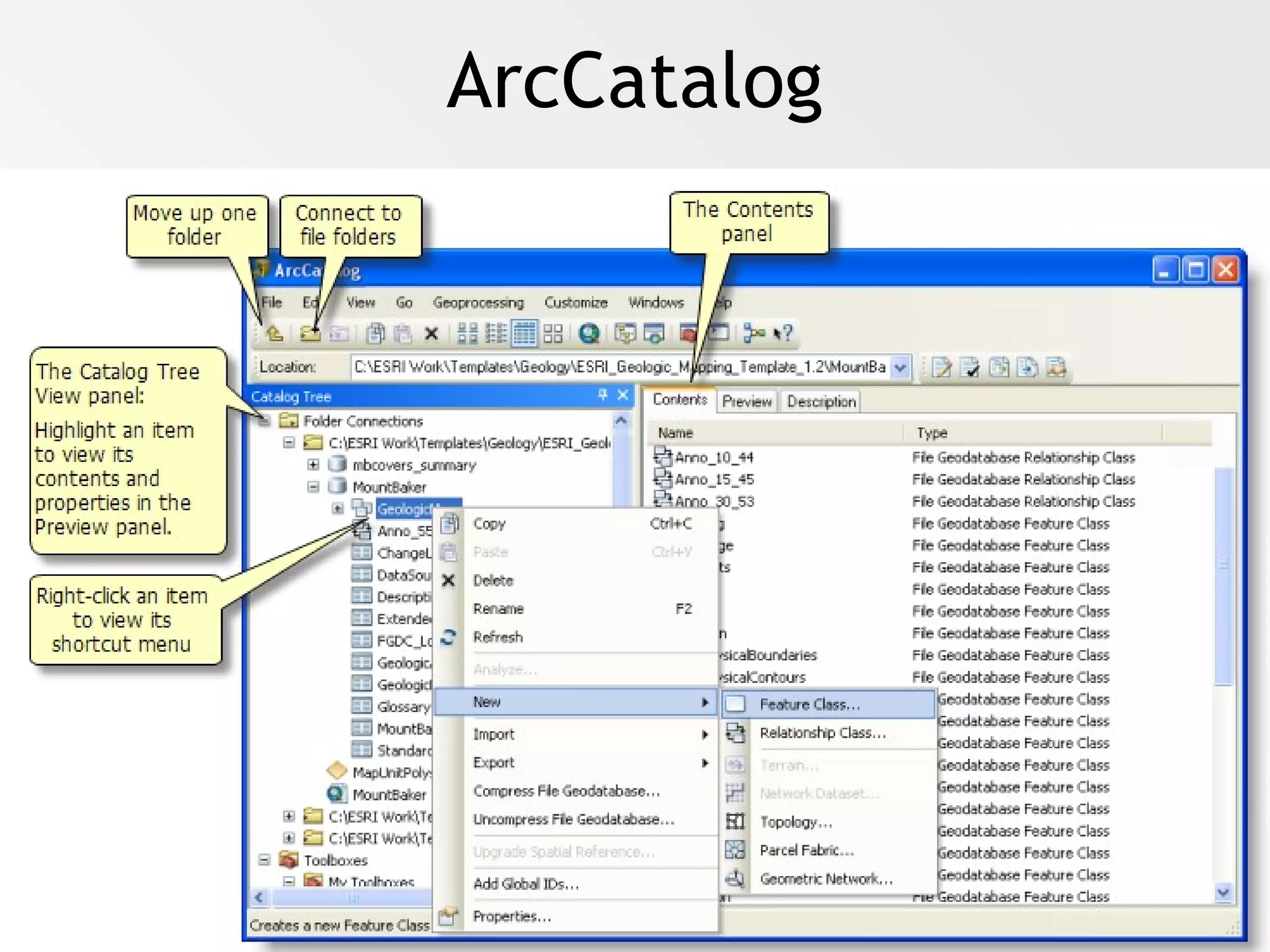Click the Up One Level toolbar icon
The height and width of the screenshot is (952, 1270).
275,334
